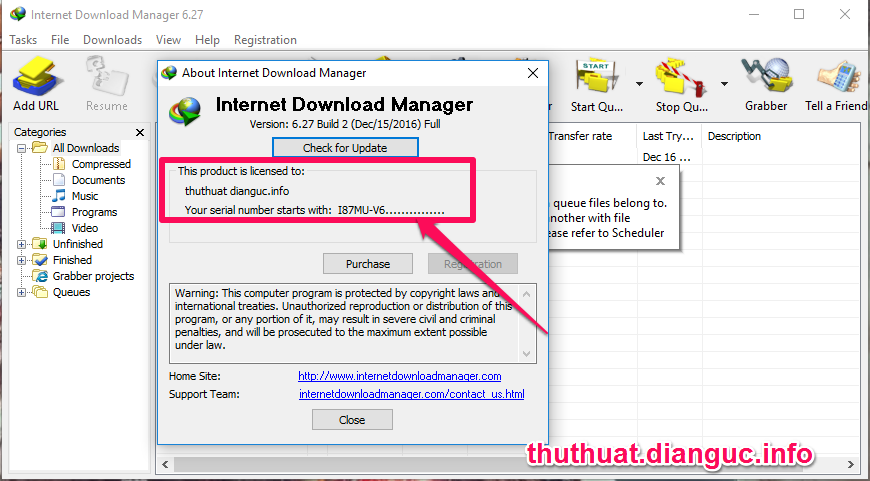Select the Video category
This screenshot has width=870, height=481.
coord(85,228)
